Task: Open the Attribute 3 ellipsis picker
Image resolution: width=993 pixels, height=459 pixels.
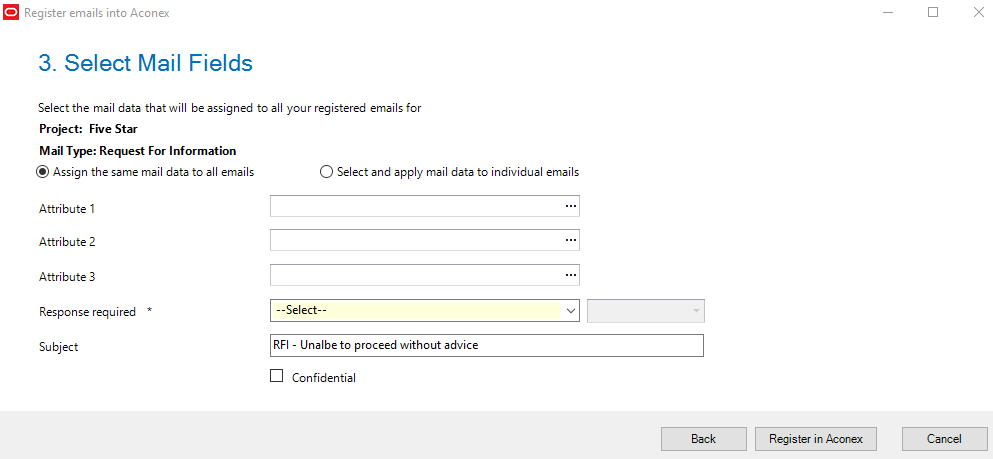Action: coord(571,274)
